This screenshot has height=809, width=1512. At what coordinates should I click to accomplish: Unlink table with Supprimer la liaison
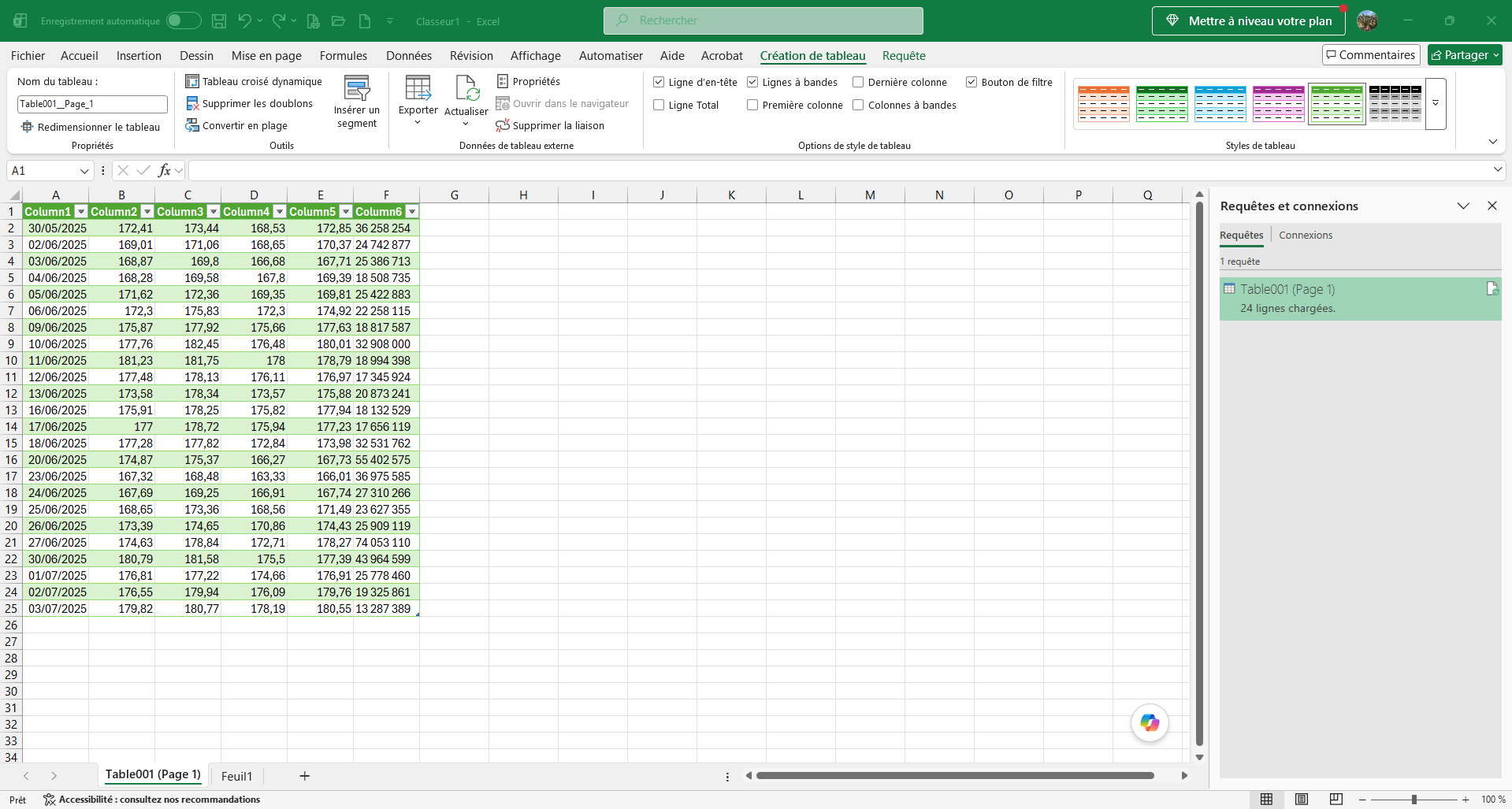pos(550,125)
